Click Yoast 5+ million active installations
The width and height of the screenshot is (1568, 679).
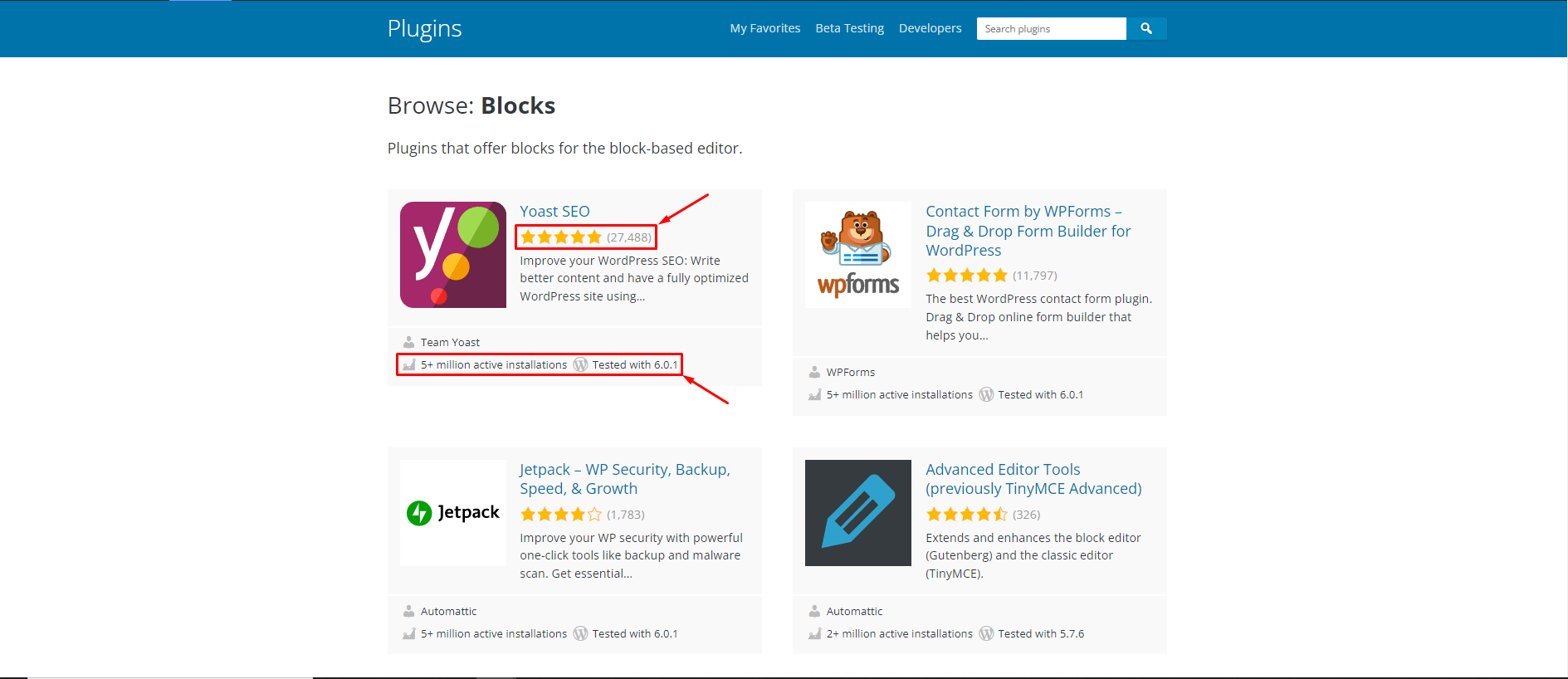point(494,364)
